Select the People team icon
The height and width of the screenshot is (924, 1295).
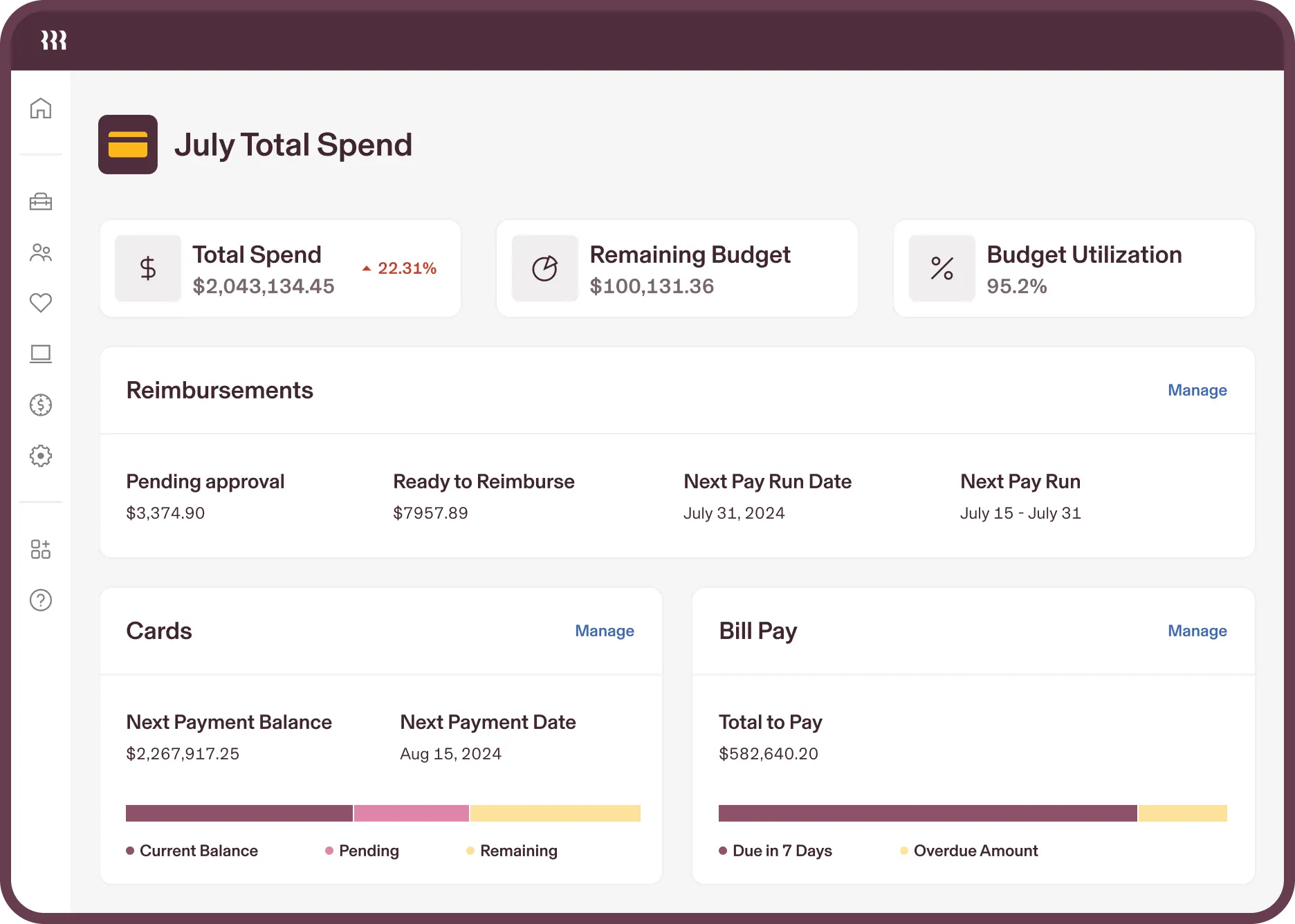coord(42,252)
